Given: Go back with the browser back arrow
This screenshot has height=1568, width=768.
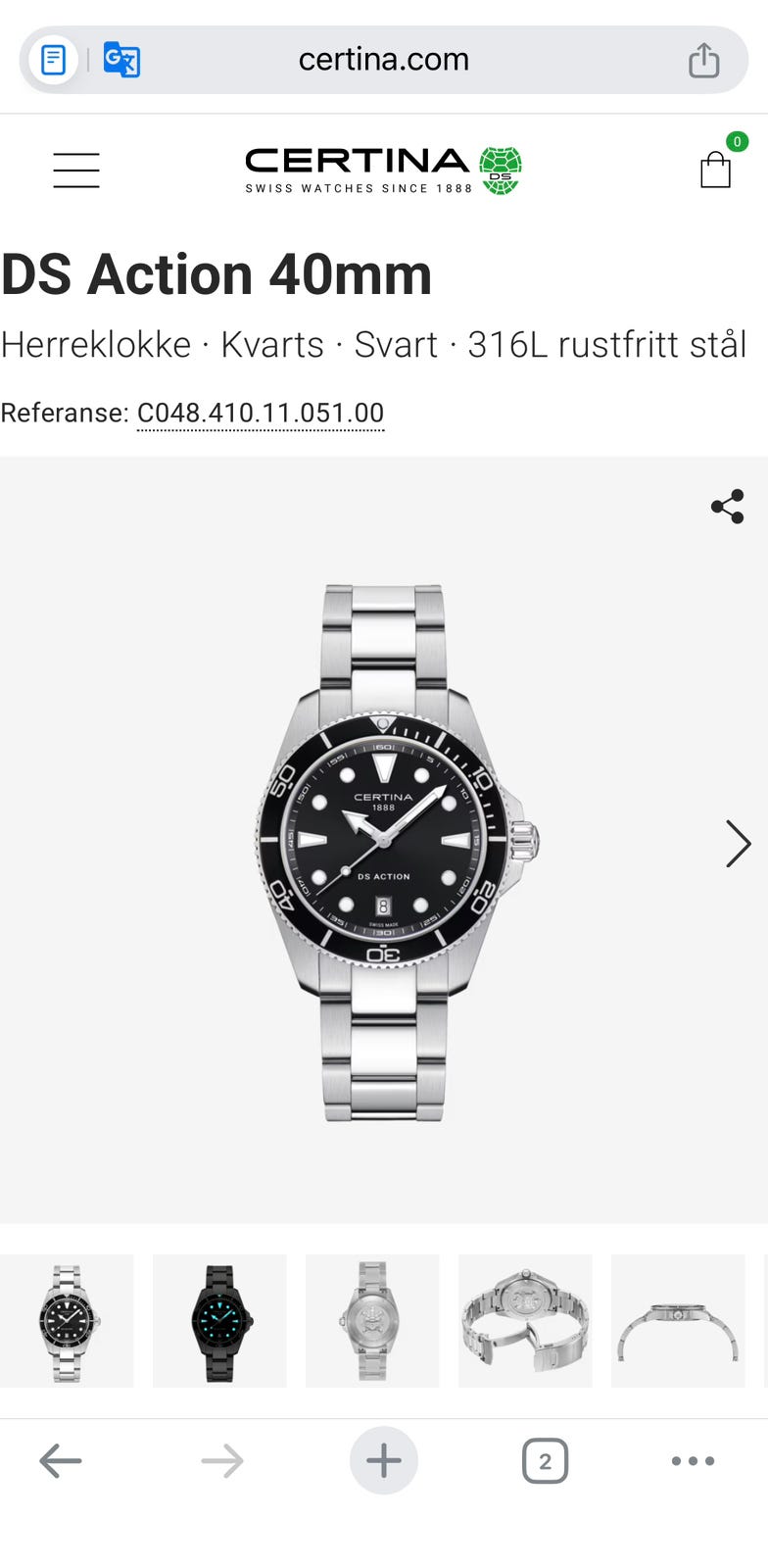Looking at the screenshot, I should [60, 1461].
